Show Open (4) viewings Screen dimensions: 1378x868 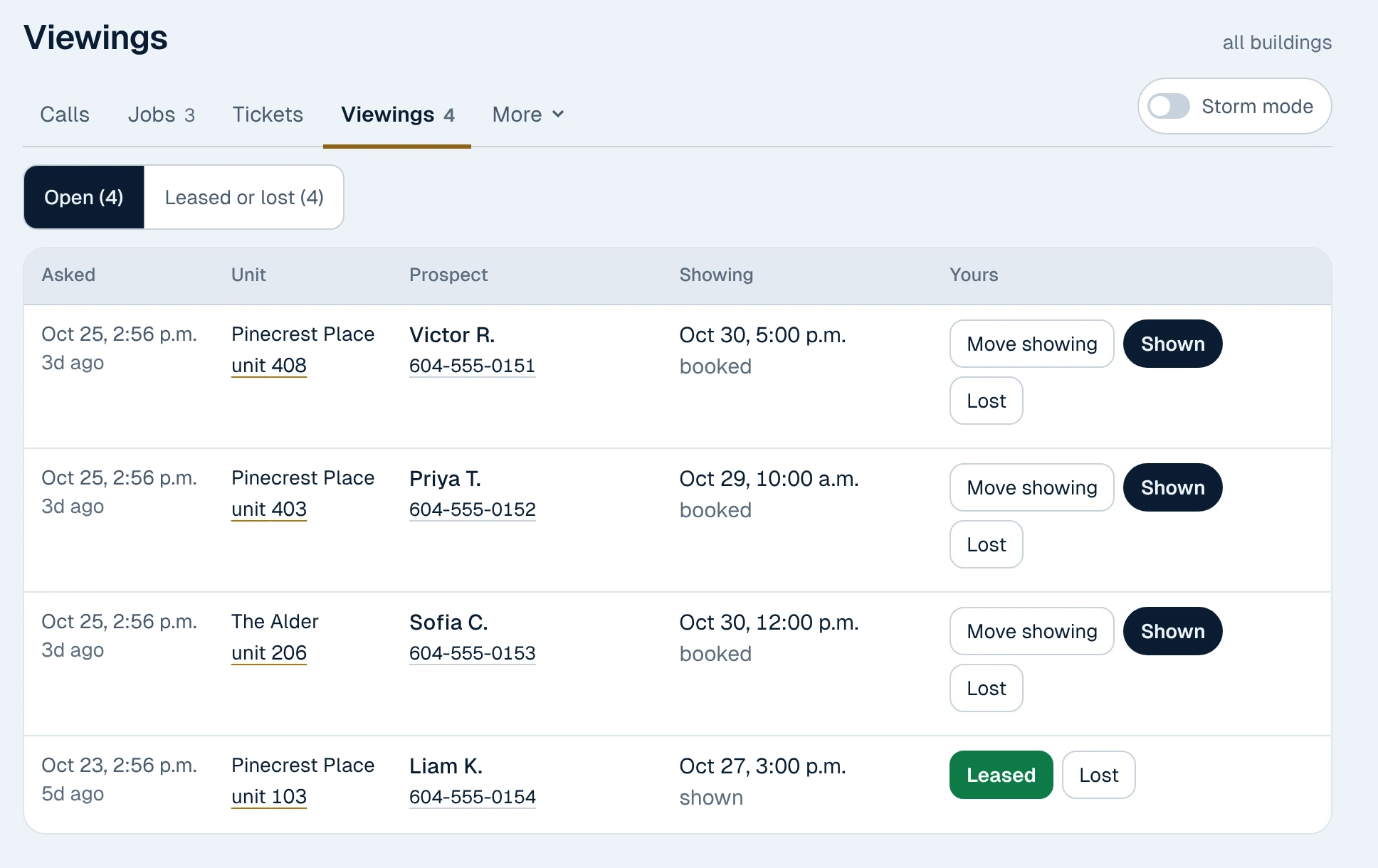point(84,197)
